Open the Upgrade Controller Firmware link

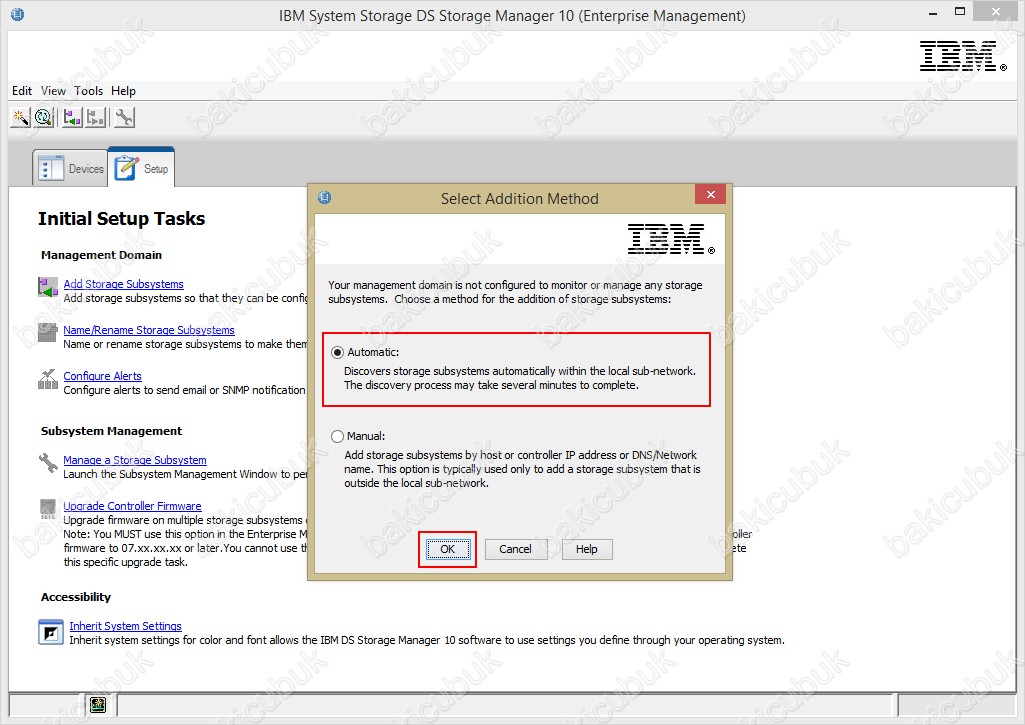click(132, 506)
